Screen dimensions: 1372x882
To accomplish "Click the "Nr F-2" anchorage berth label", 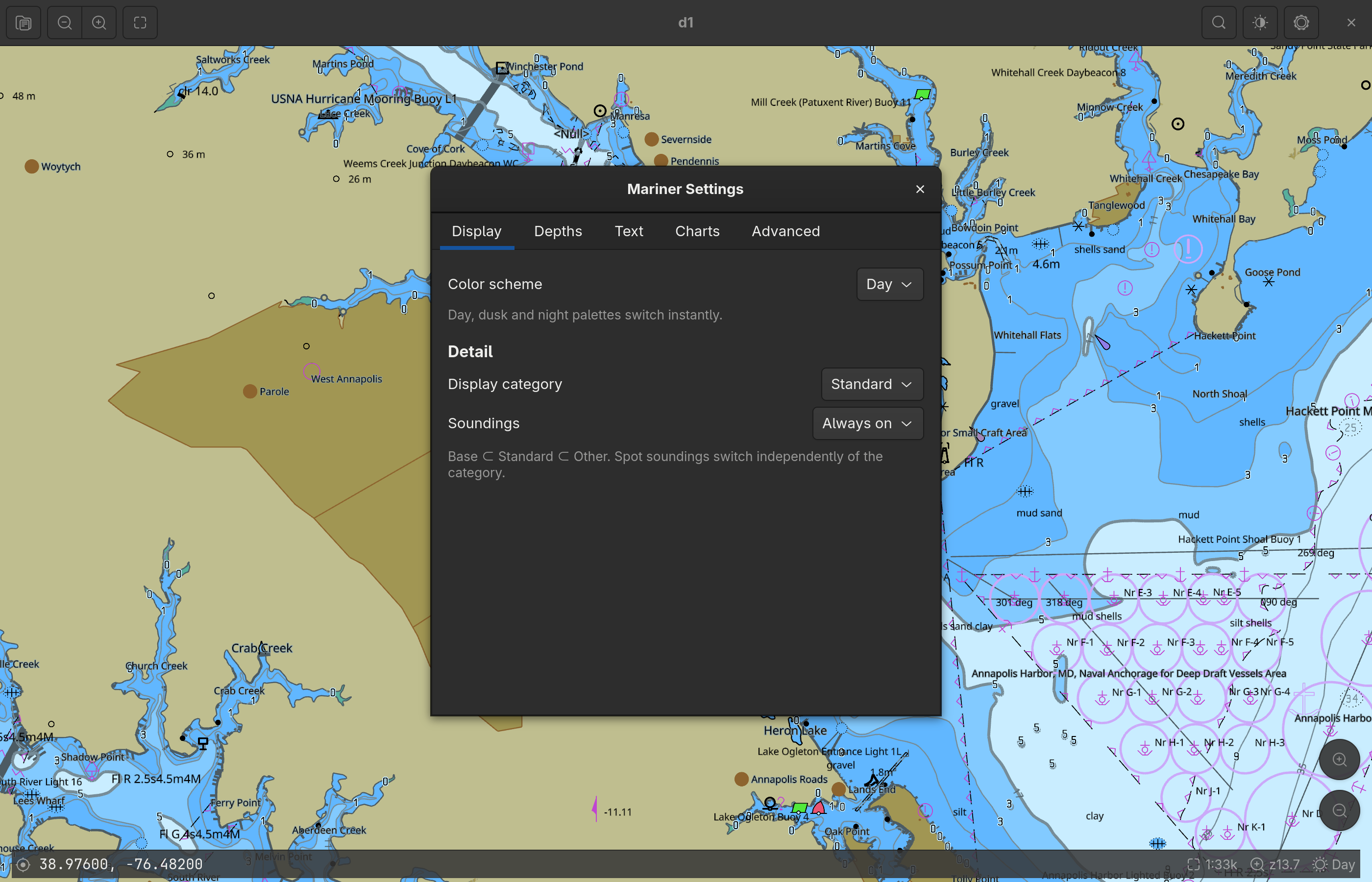I will click(x=1130, y=642).
